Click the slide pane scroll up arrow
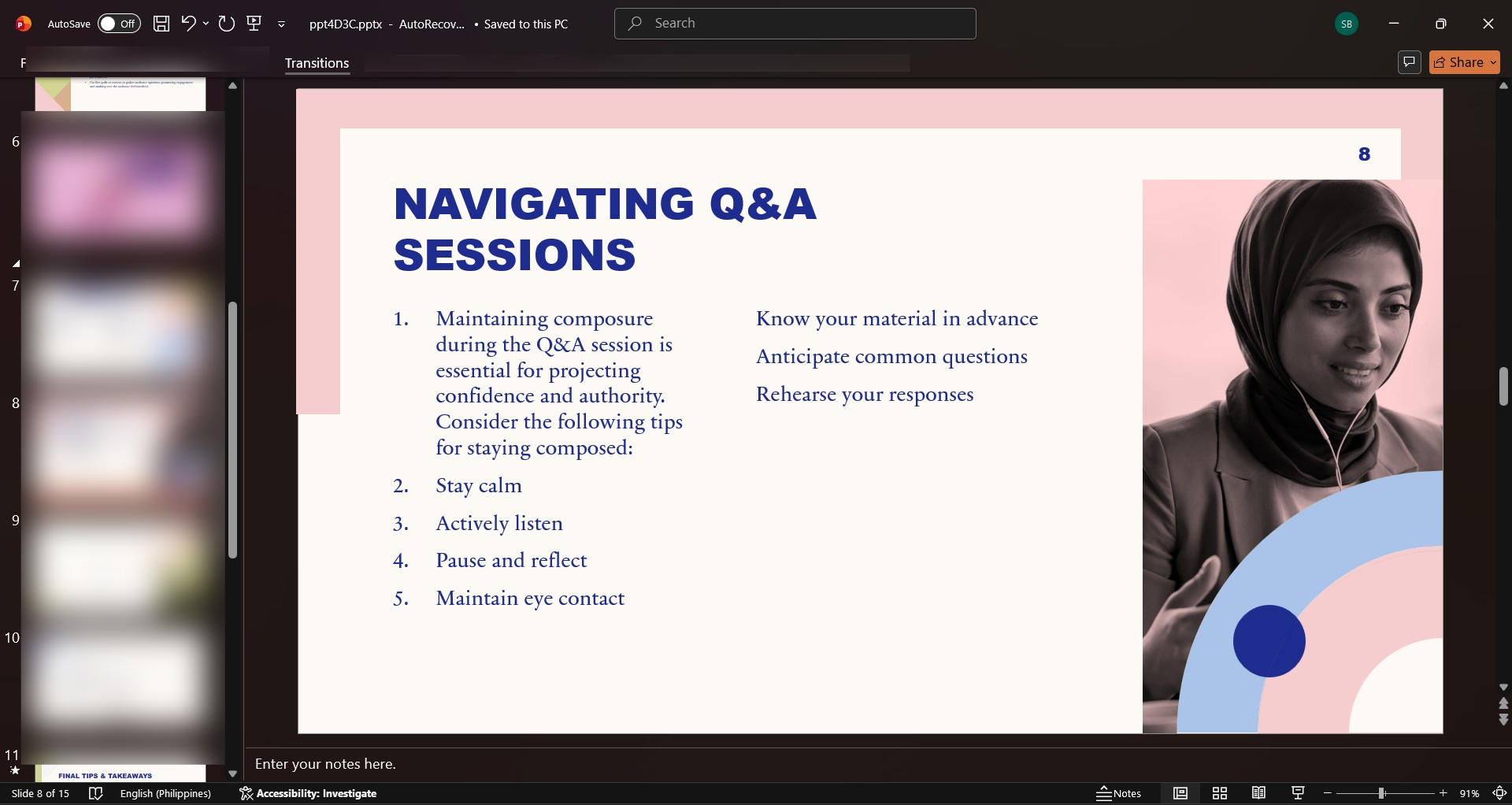The width and height of the screenshot is (1512, 805). [1503, 85]
